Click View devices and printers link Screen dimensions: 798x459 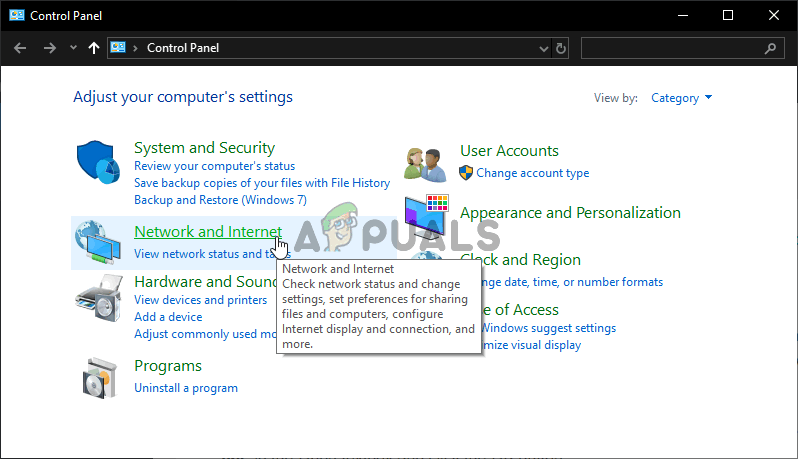pyautogui.click(x=201, y=300)
